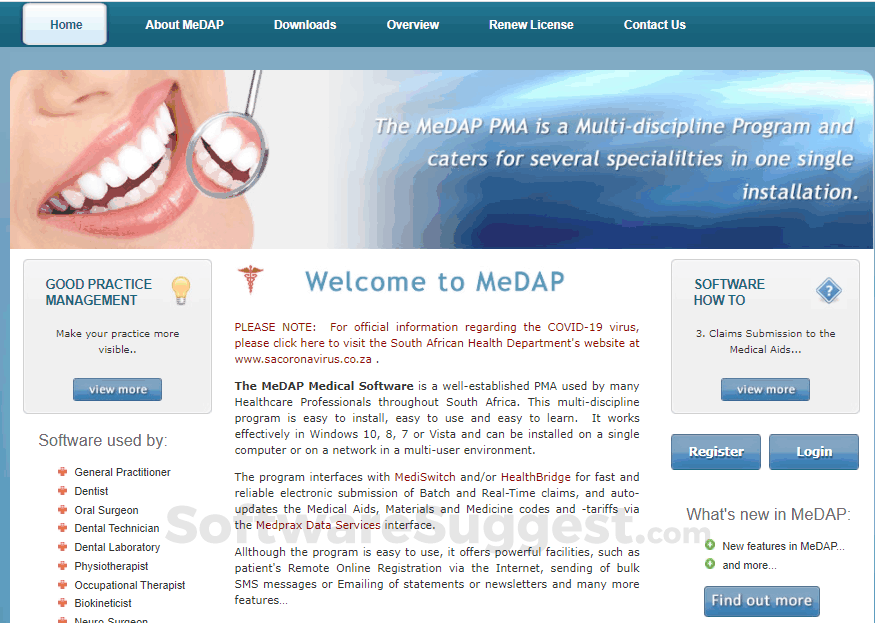Go to the Contact Us page
Screen dimensions: 875x623
pos(654,25)
